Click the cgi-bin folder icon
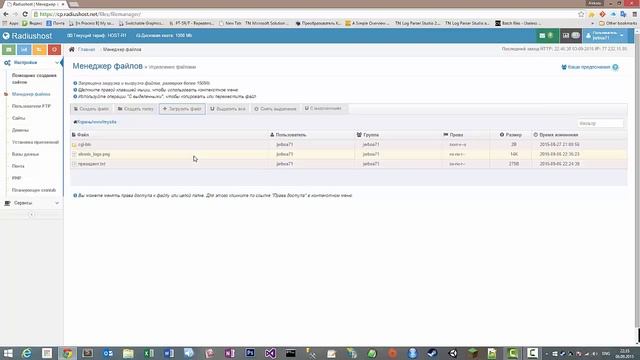This screenshot has width=640, height=360. [74, 145]
